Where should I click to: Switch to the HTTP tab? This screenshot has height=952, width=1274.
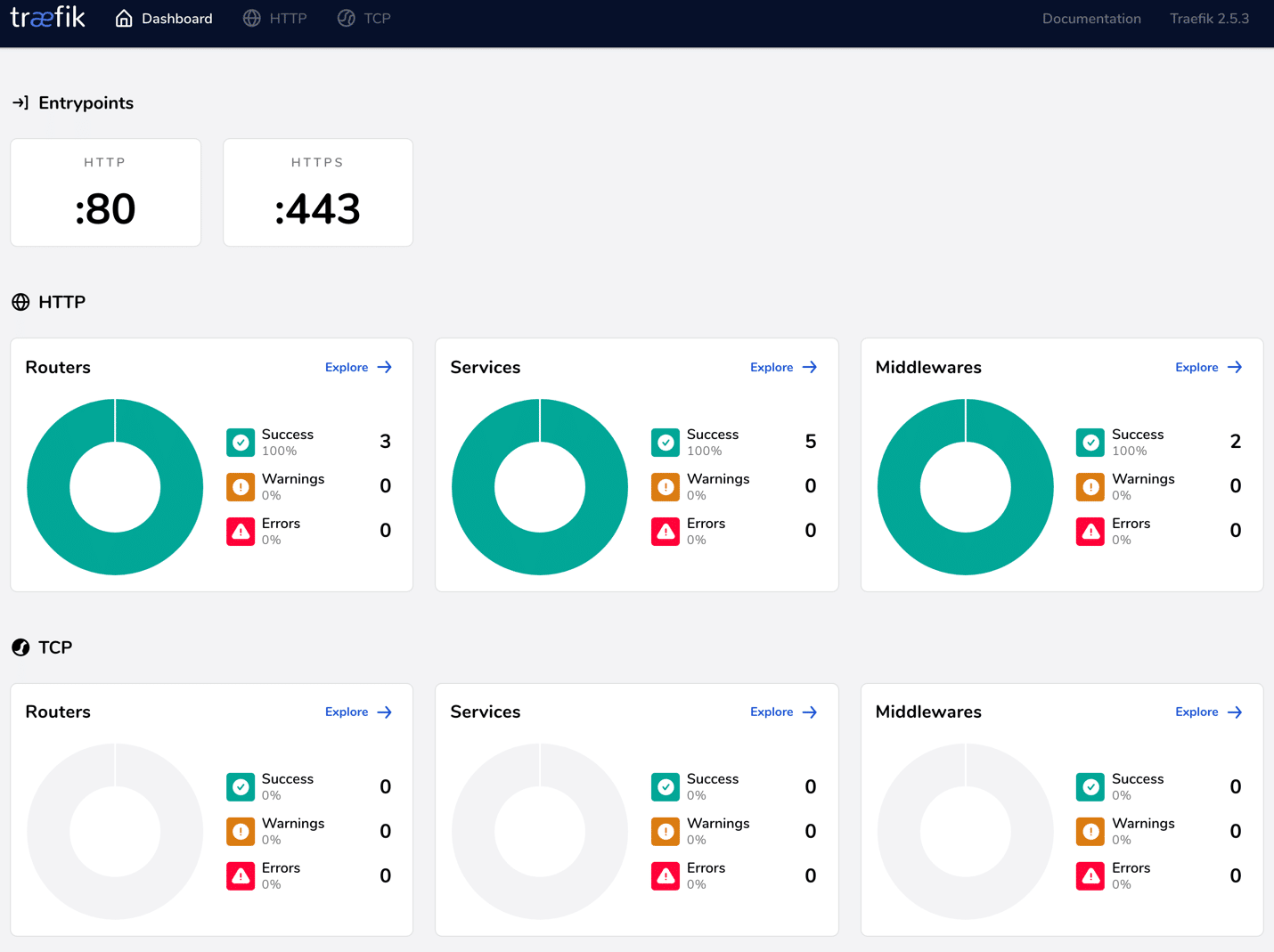274,19
